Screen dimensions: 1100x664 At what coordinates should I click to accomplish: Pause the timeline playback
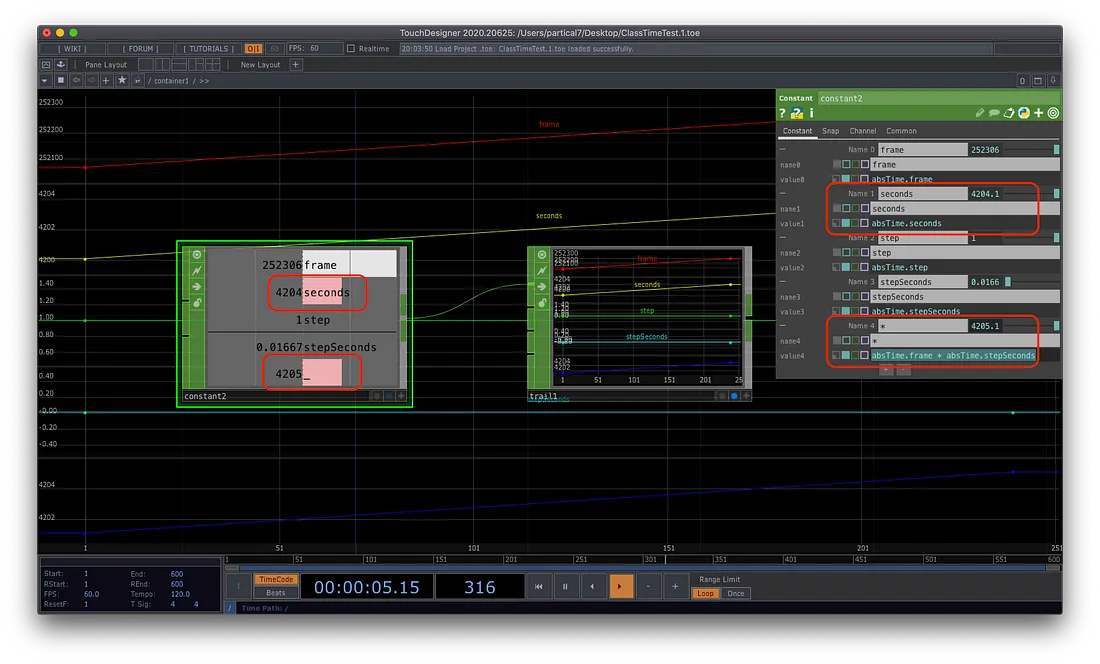click(x=565, y=587)
